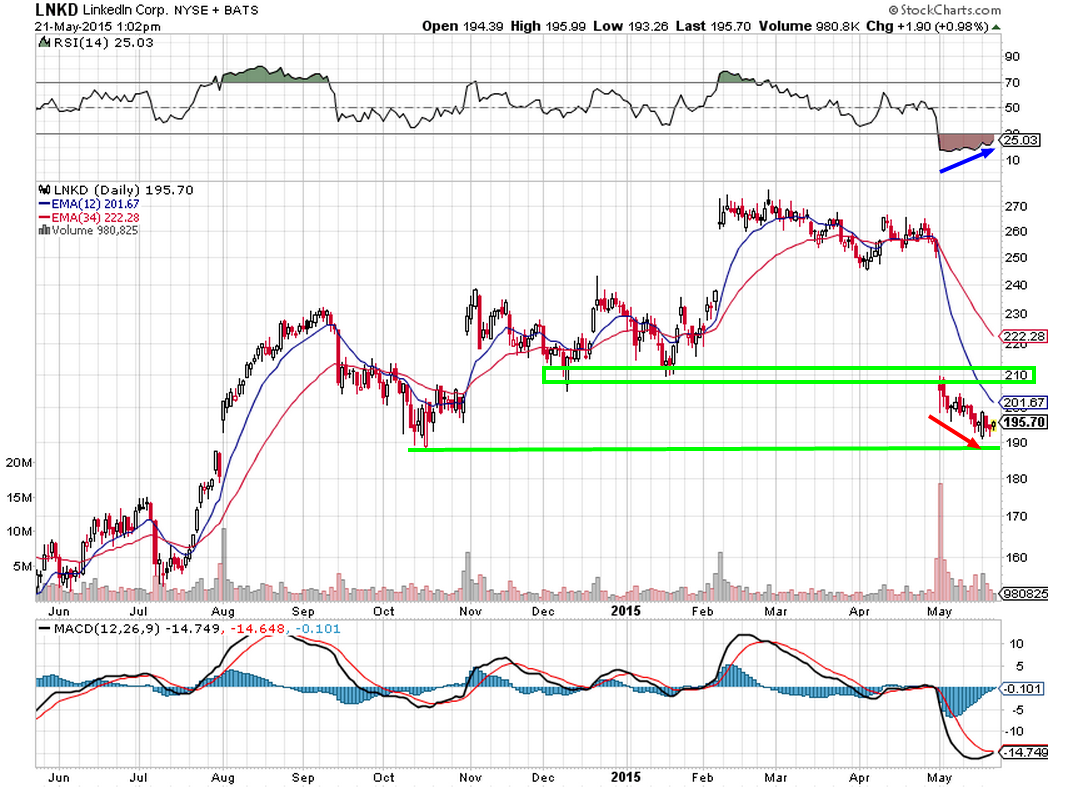Viewport: 1072px width, 790px height.
Task: Click the RSI indicator mountain icon
Action: (44, 42)
